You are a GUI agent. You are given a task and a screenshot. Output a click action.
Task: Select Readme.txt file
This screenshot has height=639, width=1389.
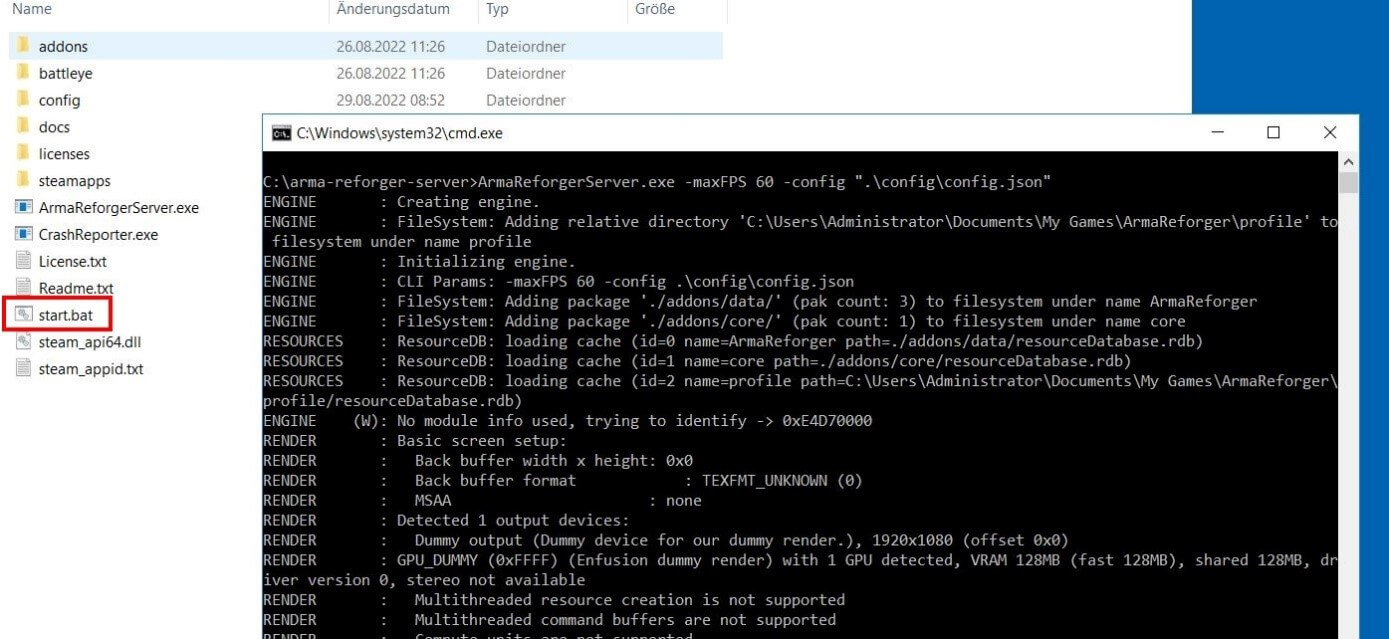[x=75, y=288]
